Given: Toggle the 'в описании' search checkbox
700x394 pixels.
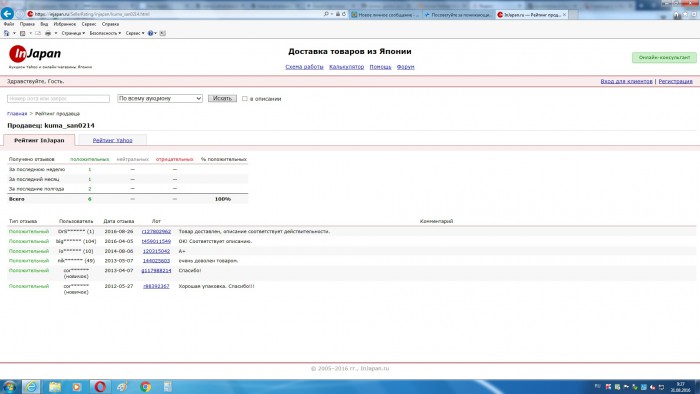Looking at the screenshot, I should coord(245,99).
